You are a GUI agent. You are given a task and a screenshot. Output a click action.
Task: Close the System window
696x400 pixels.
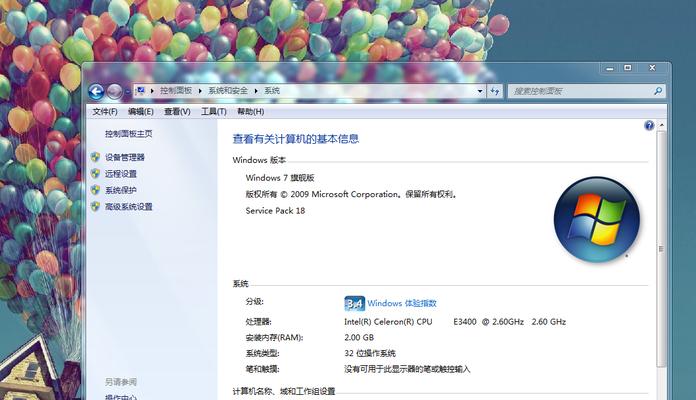[652, 68]
